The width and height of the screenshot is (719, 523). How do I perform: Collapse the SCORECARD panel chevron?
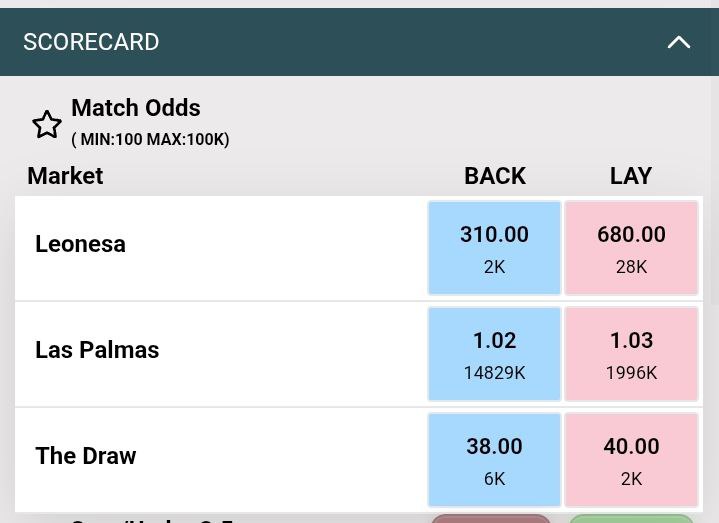pos(679,42)
